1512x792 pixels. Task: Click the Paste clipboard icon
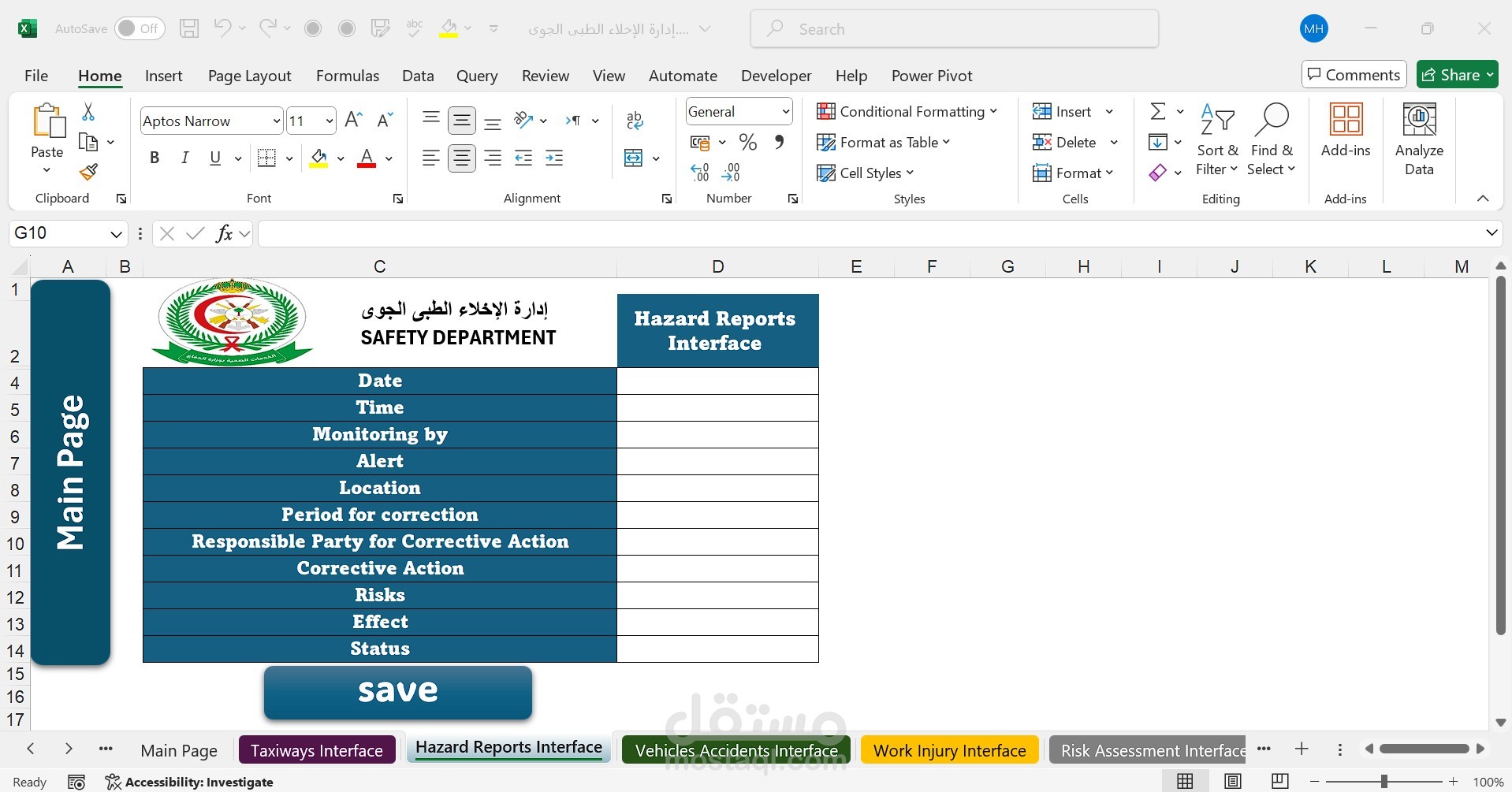(47, 121)
